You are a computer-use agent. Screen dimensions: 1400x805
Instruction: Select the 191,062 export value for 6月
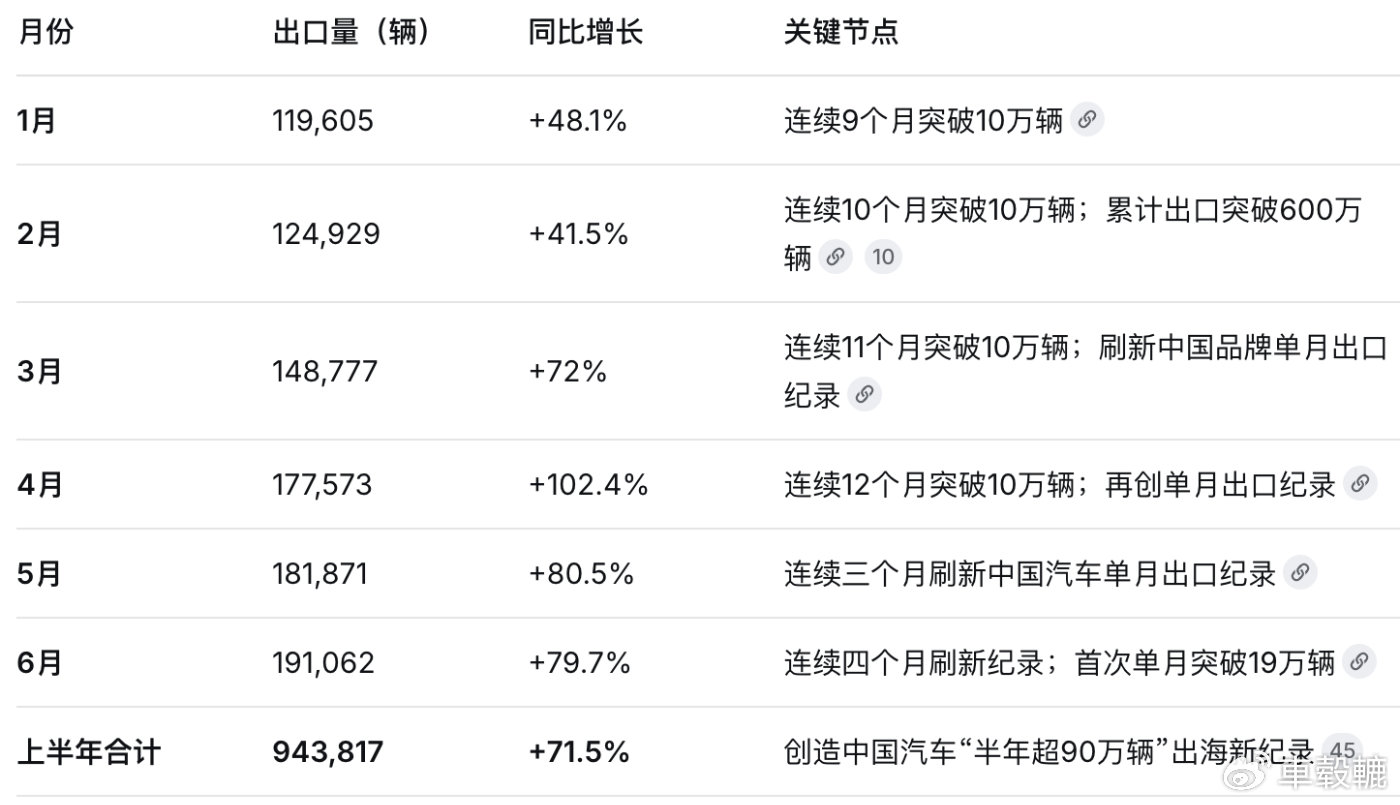point(323,662)
